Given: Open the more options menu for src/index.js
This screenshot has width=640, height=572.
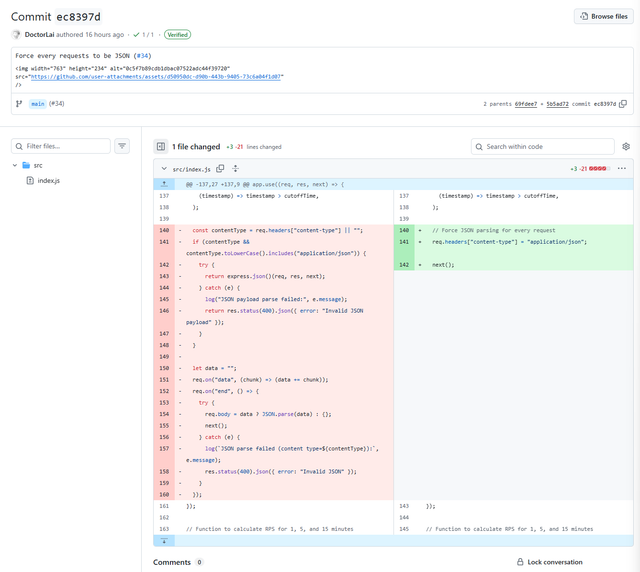Looking at the screenshot, I should (621, 168).
